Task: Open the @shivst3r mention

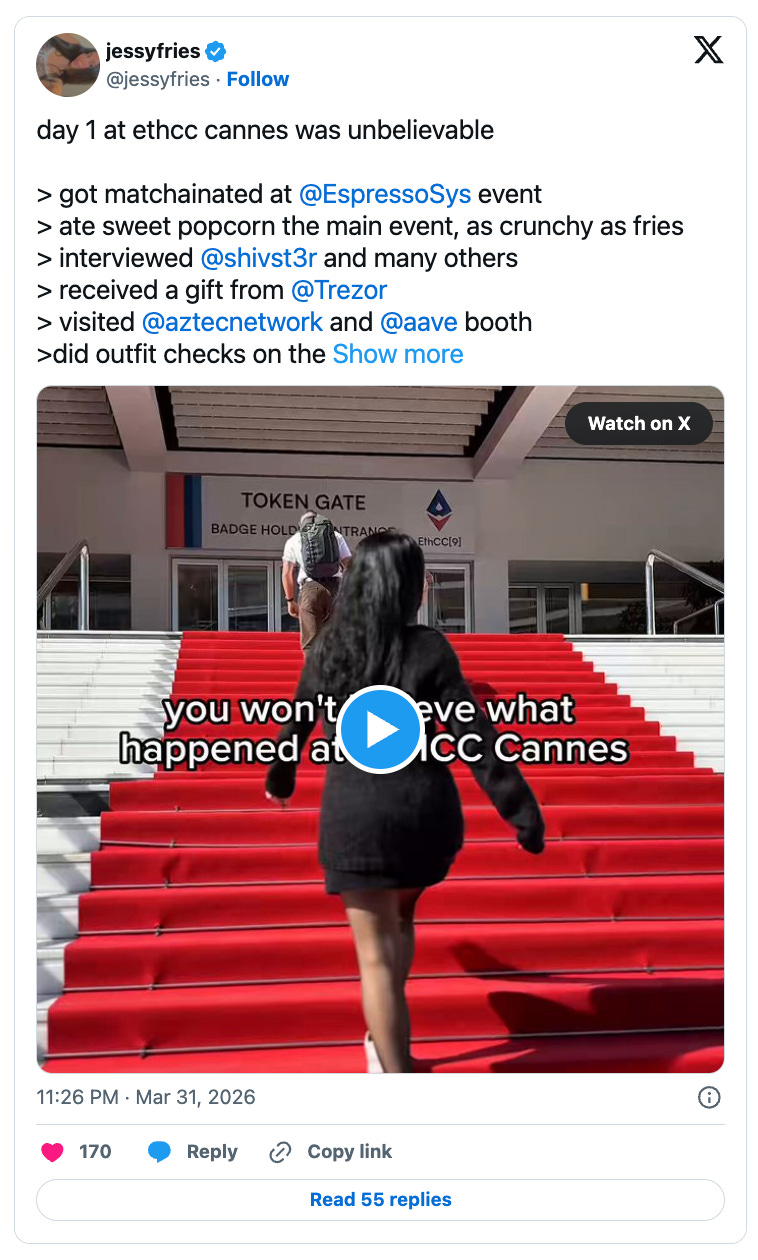Action: (259, 258)
